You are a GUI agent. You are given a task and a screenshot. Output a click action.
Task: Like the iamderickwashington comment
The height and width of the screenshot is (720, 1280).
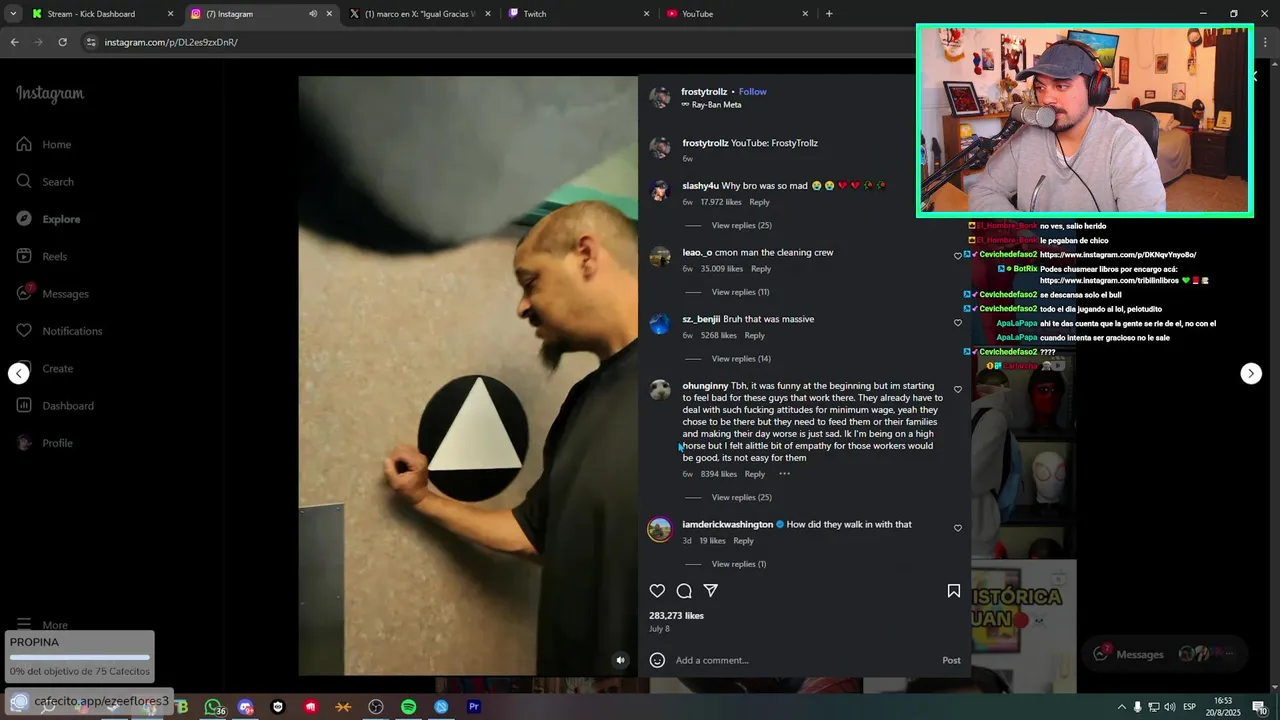[958, 528]
